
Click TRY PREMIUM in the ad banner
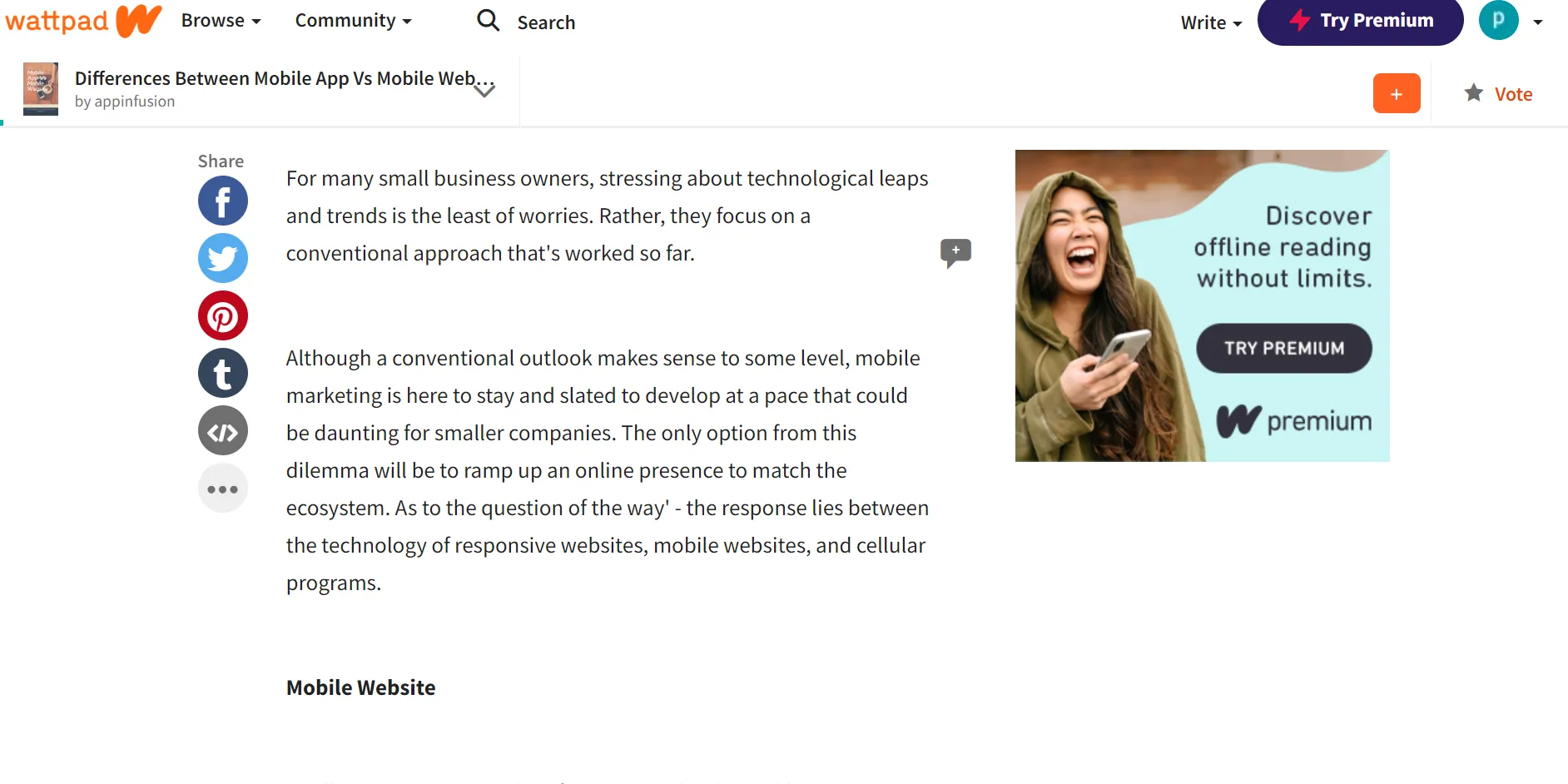[x=1284, y=348]
